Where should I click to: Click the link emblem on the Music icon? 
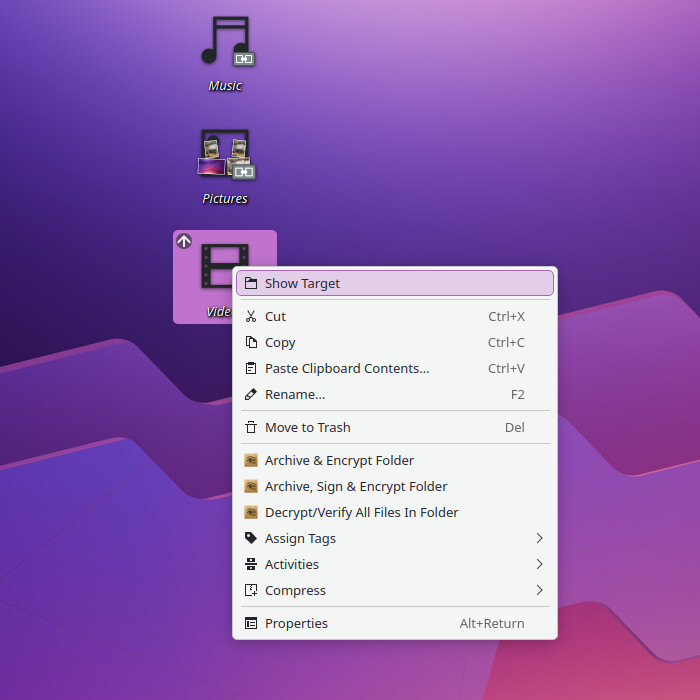[244, 59]
